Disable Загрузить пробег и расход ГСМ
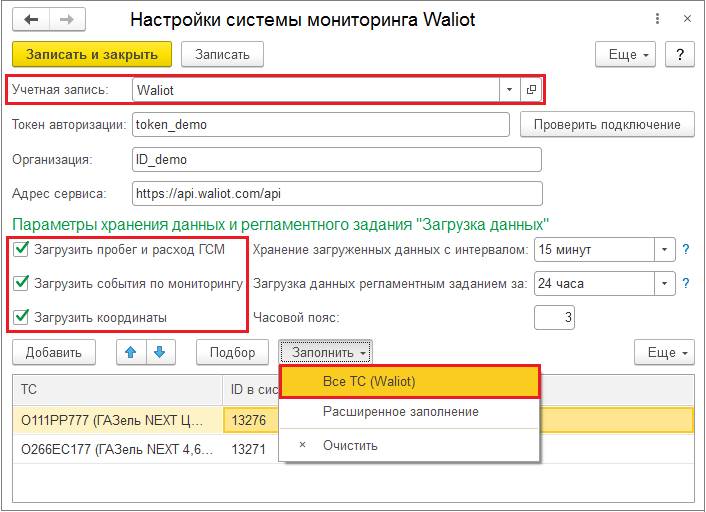The image size is (706, 512). coord(21,250)
